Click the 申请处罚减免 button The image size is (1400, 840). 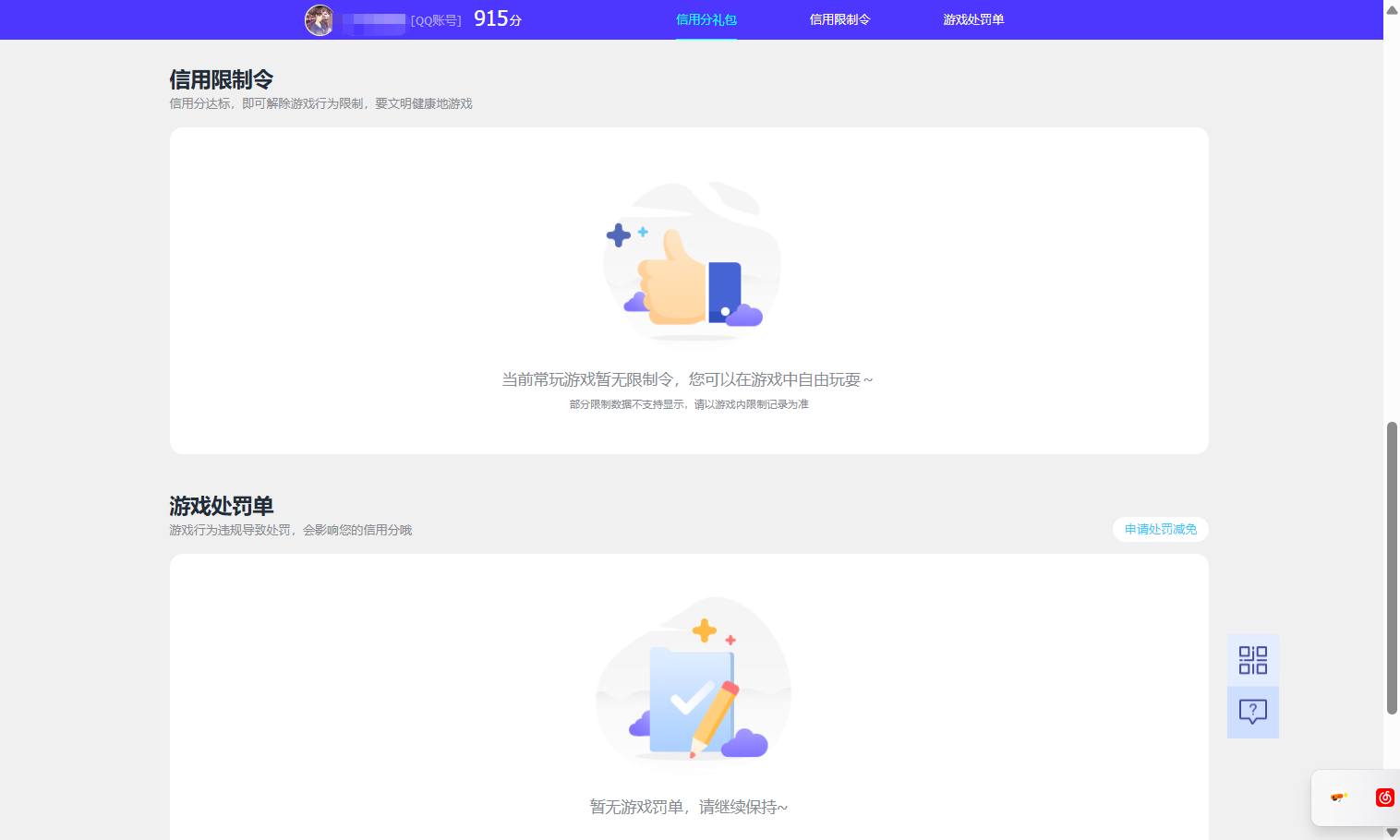[x=1161, y=529]
